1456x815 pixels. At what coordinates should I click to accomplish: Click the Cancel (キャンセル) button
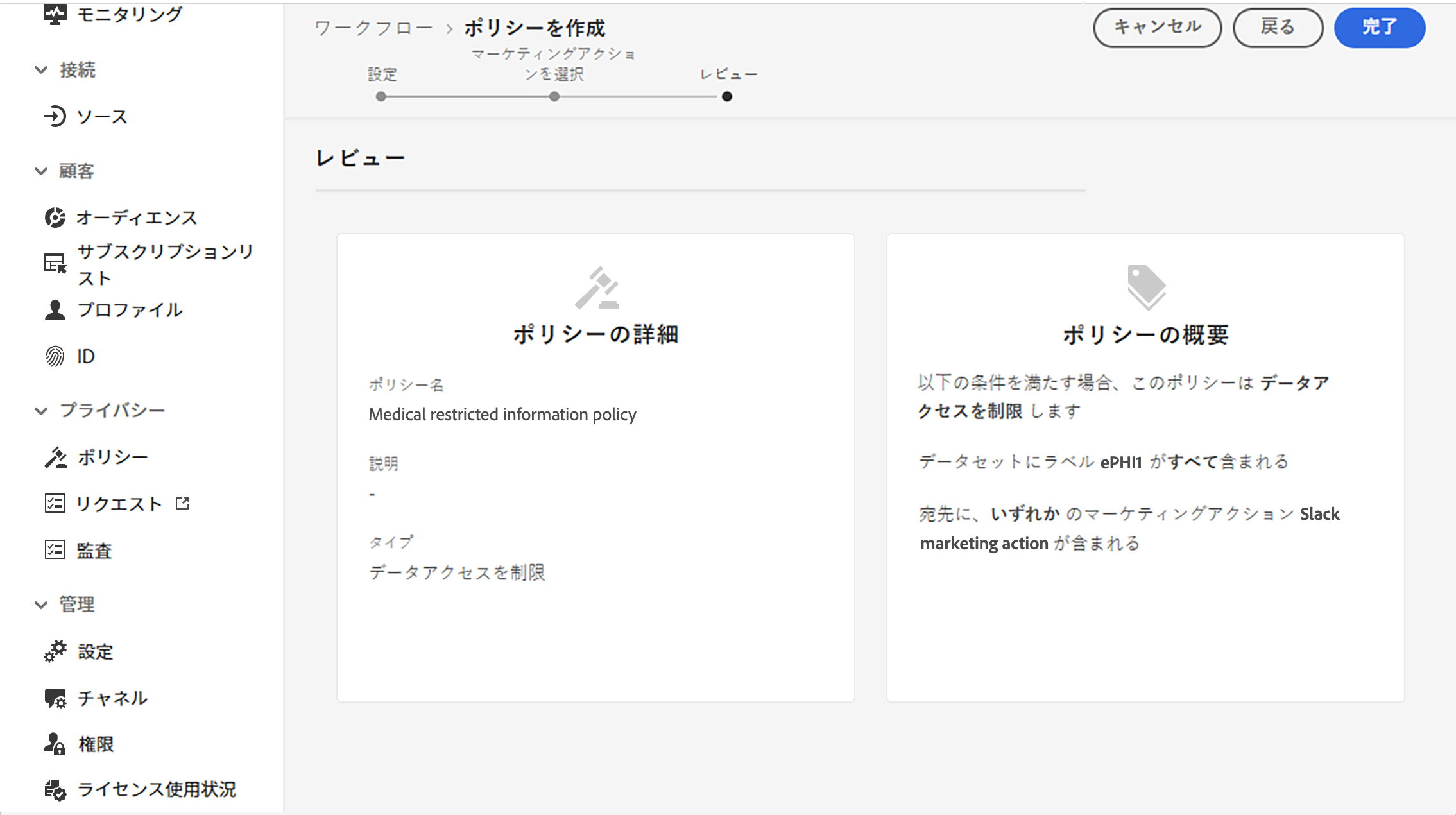(x=1157, y=28)
